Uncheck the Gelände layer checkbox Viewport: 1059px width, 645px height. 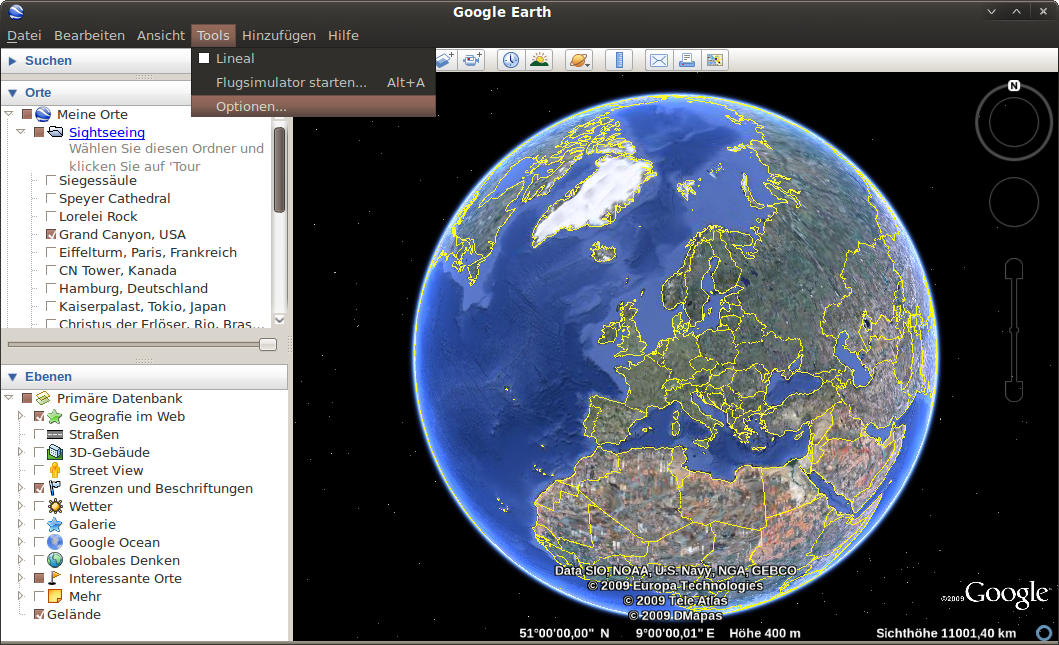coord(38,615)
